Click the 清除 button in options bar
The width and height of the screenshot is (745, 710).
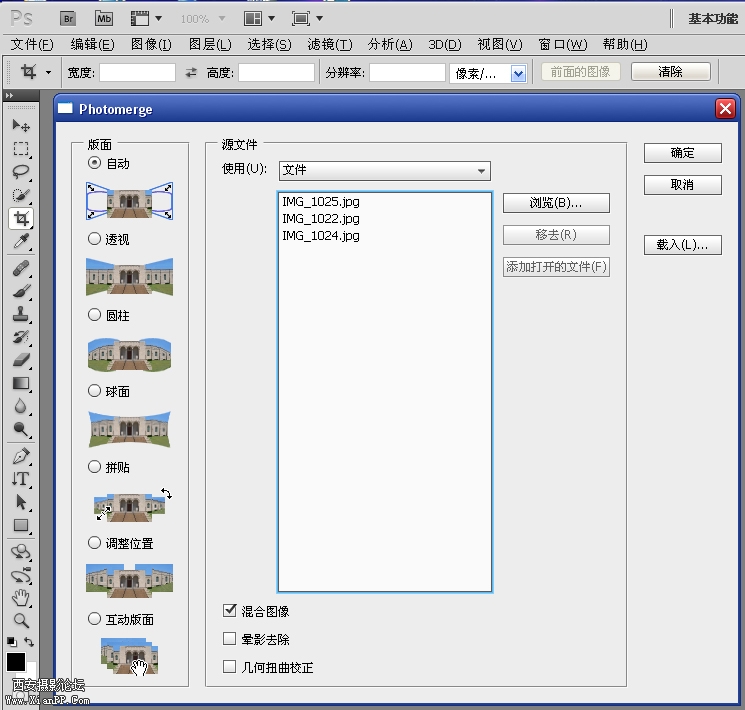click(x=670, y=72)
